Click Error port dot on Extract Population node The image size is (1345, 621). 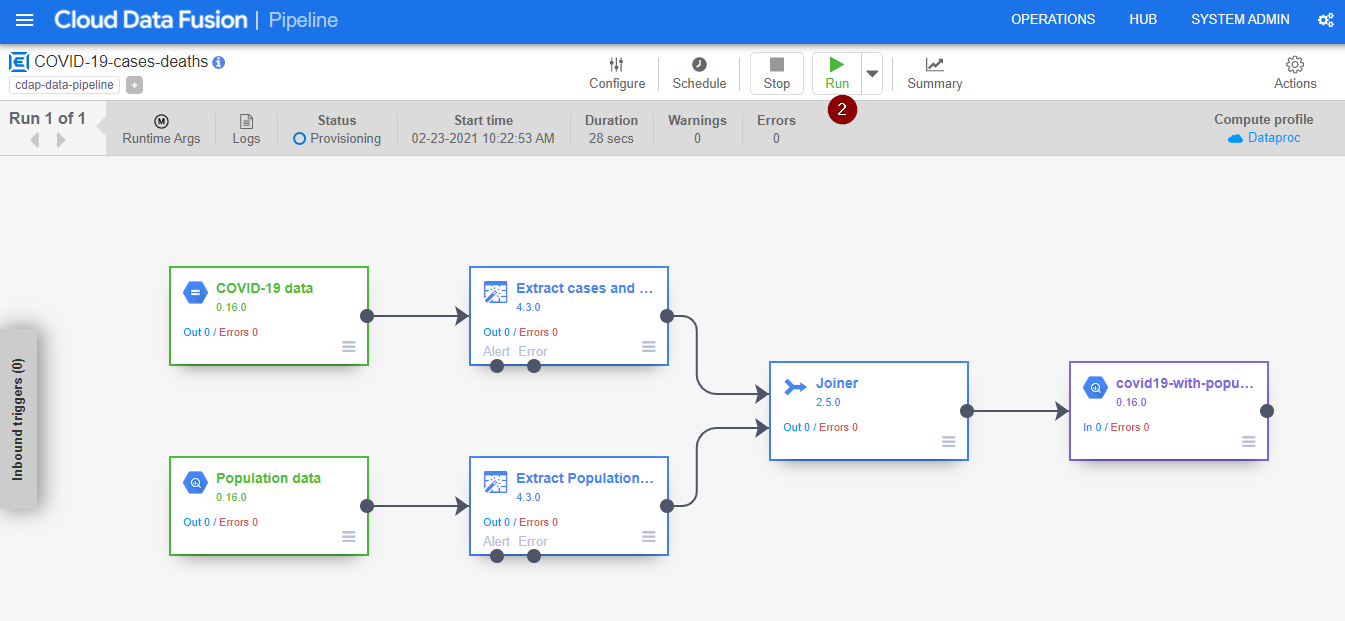[x=534, y=556]
